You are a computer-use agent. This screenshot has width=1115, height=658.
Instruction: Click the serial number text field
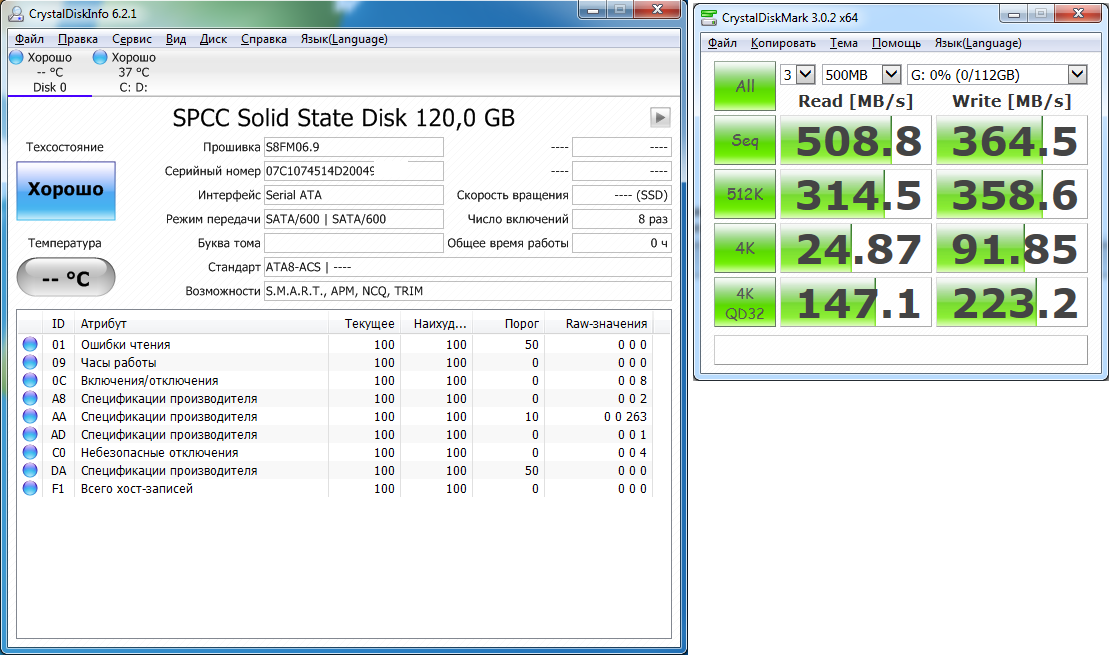pyautogui.click(x=353, y=171)
